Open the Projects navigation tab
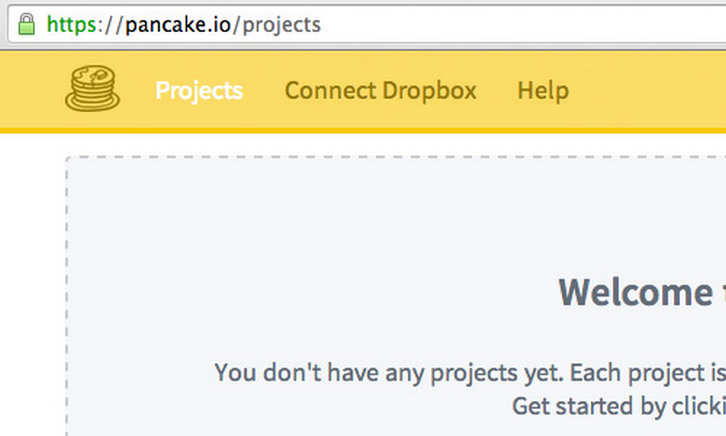The image size is (726, 436). [x=199, y=91]
